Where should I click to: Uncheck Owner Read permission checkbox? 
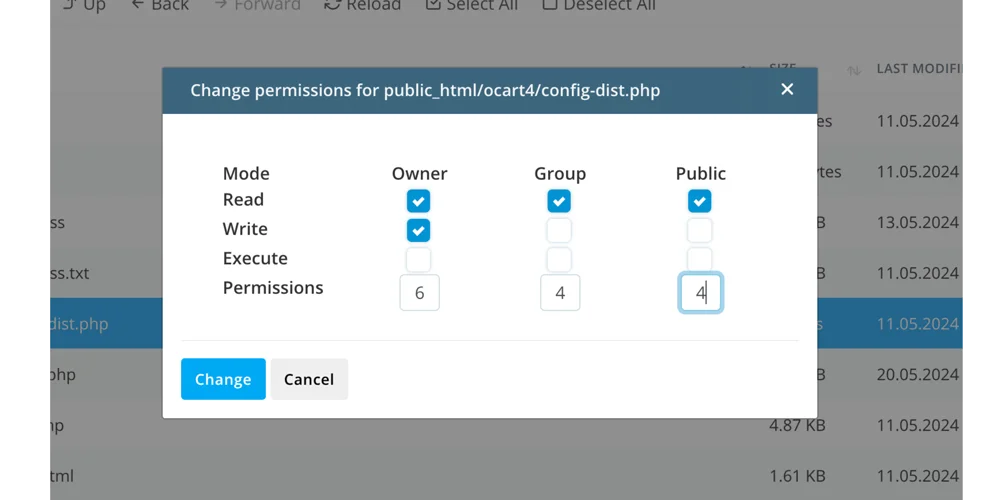click(418, 201)
